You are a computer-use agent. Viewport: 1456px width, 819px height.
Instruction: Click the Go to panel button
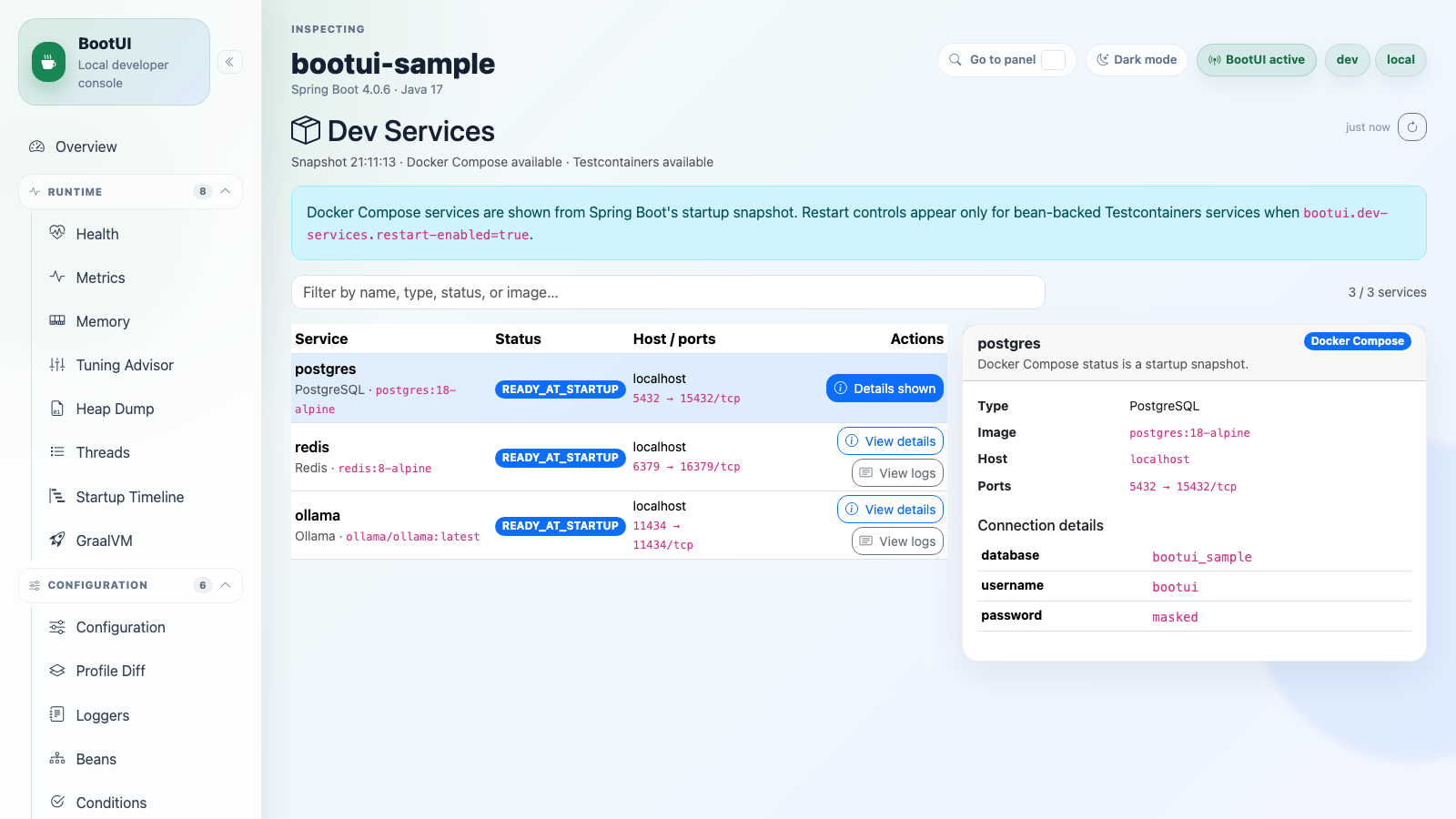point(1007,60)
